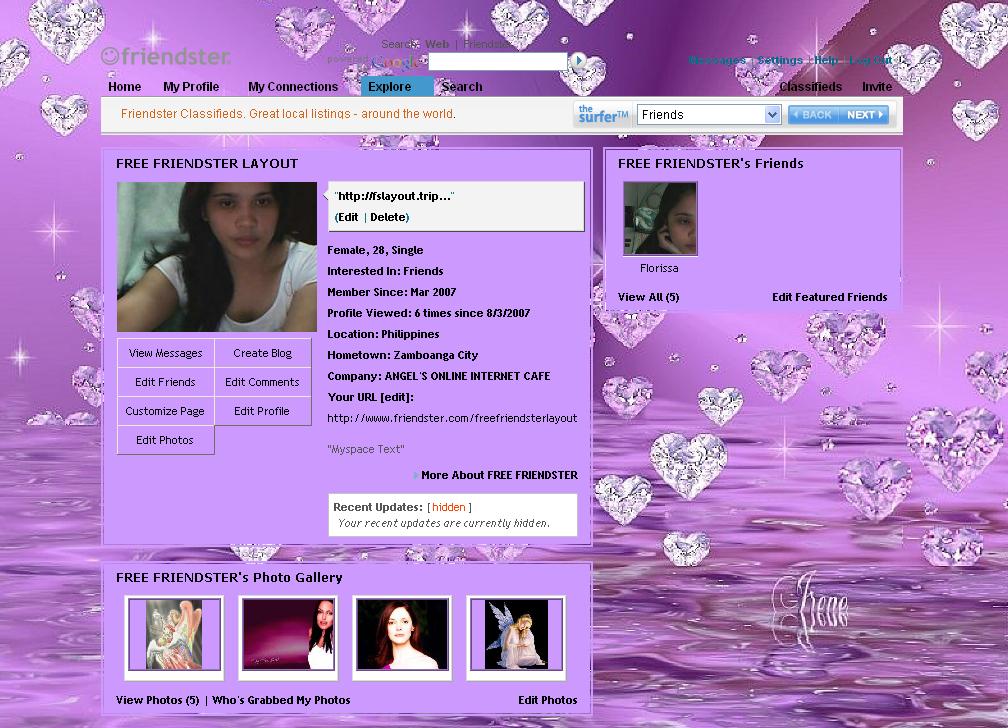The image size is (1008, 728).
Task: Open the freefriendsterlayout profile URL link
Action: tap(452, 418)
